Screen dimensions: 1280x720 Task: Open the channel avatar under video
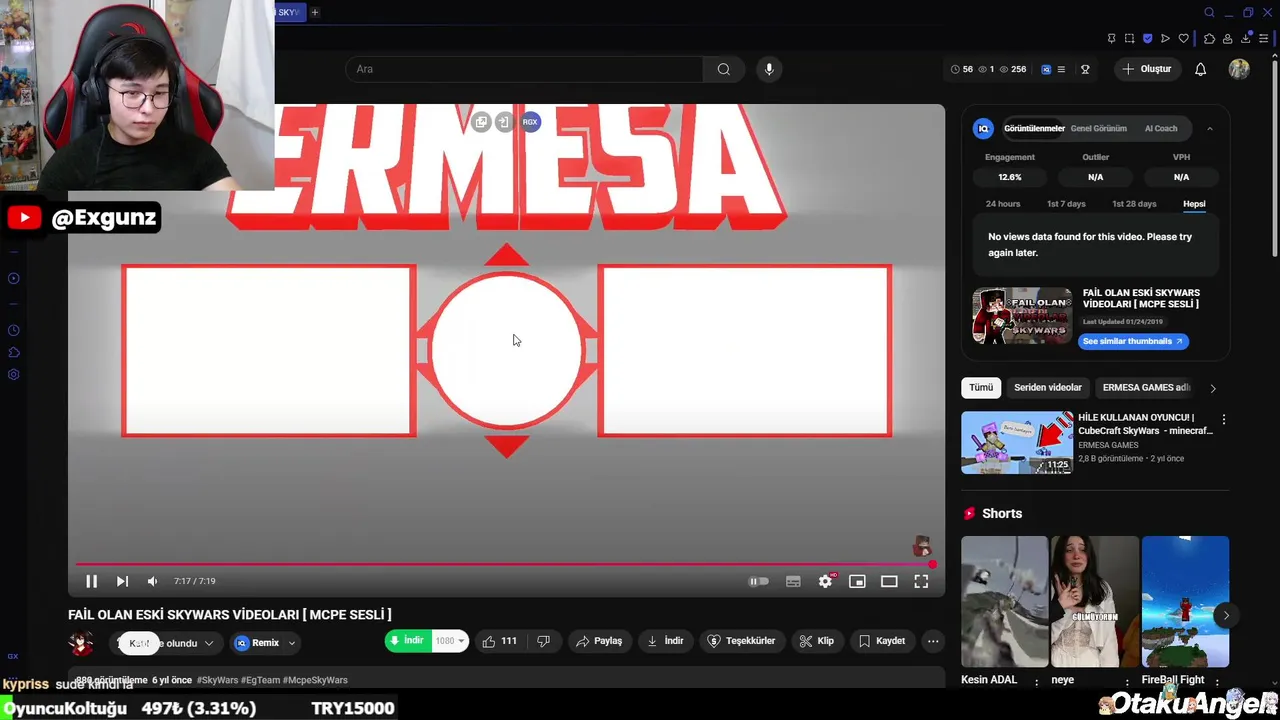coord(80,643)
